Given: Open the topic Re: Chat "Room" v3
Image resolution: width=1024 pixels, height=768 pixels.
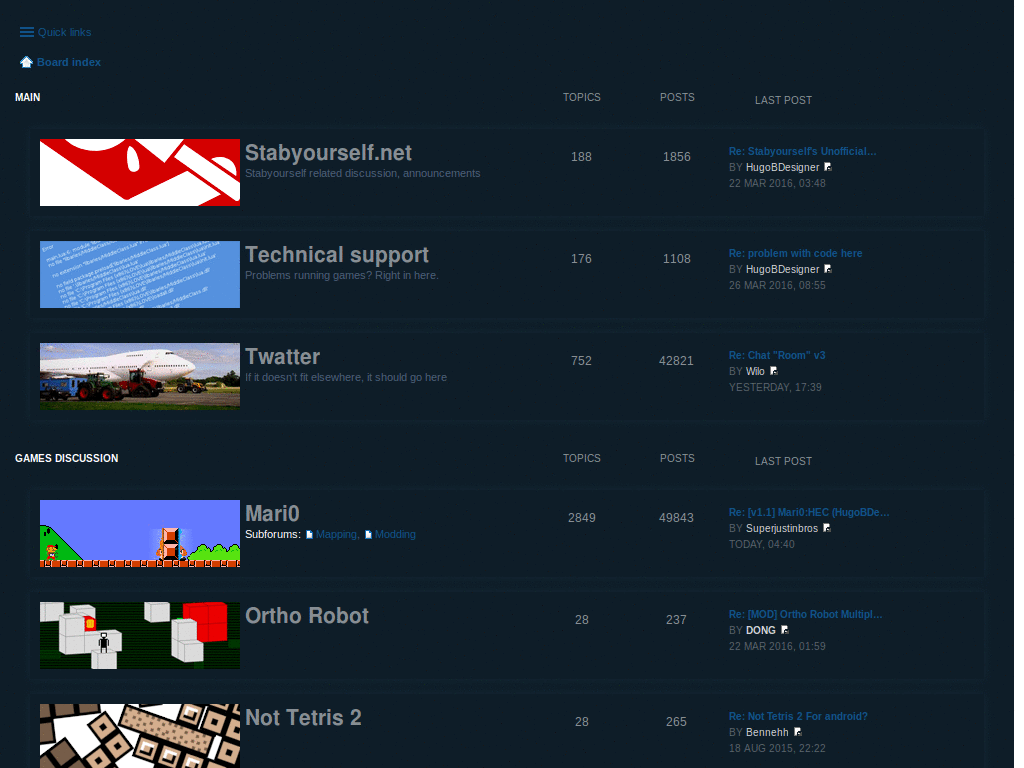Looking at the screenshot, I should [x=777, y=354].
